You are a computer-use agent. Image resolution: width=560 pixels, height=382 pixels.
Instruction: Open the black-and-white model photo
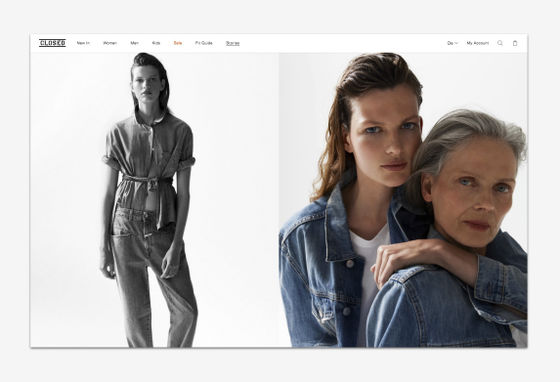tap(155, 200)
